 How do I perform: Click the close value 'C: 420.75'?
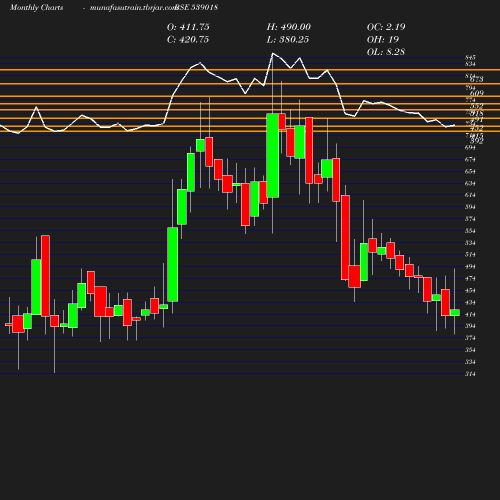(x=188, y=40)
